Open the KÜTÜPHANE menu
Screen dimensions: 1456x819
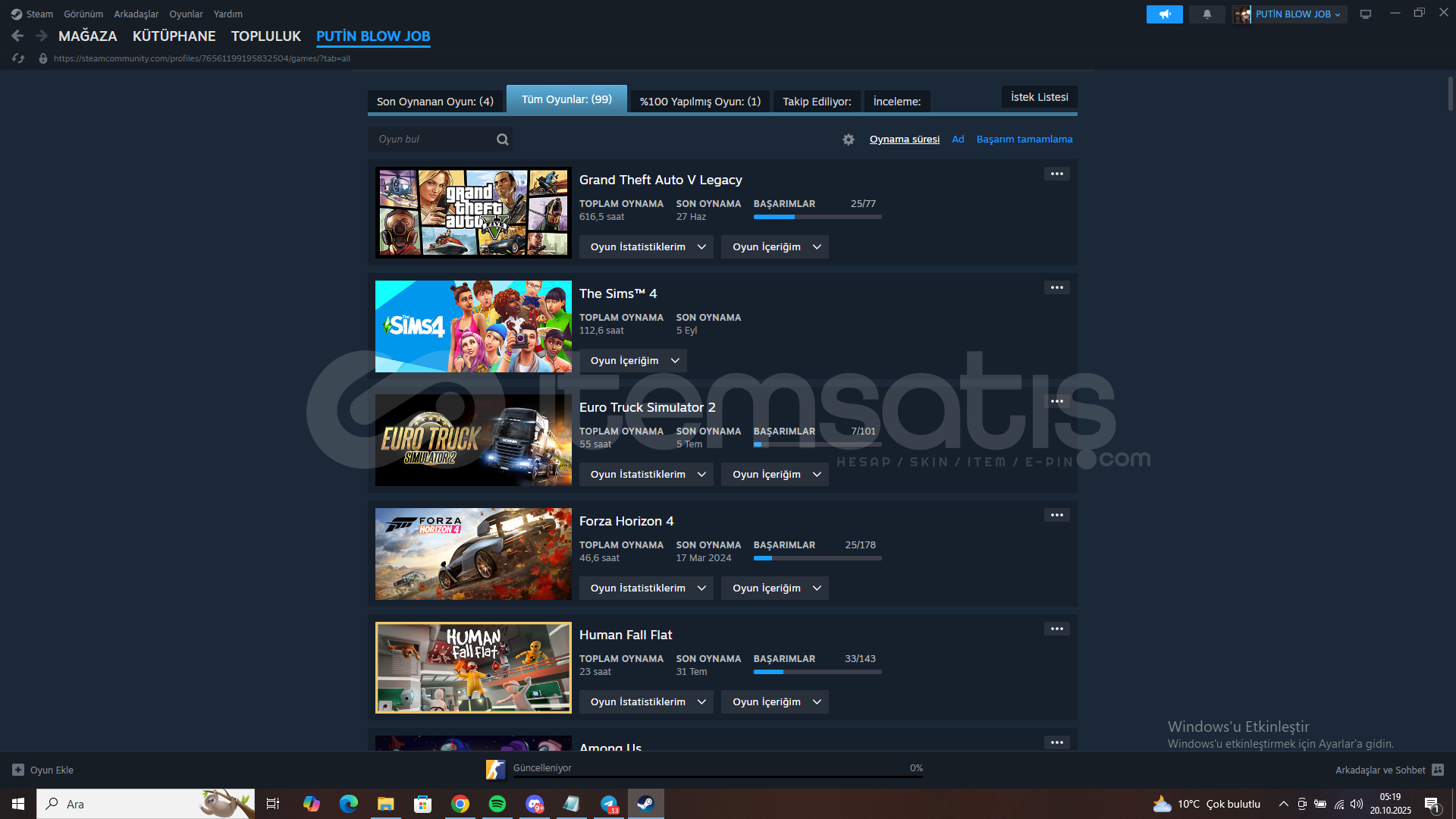[174, 36]
